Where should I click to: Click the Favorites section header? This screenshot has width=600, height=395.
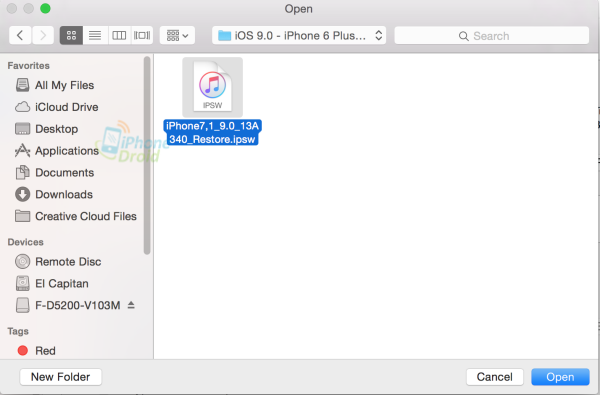coord(28,65)
